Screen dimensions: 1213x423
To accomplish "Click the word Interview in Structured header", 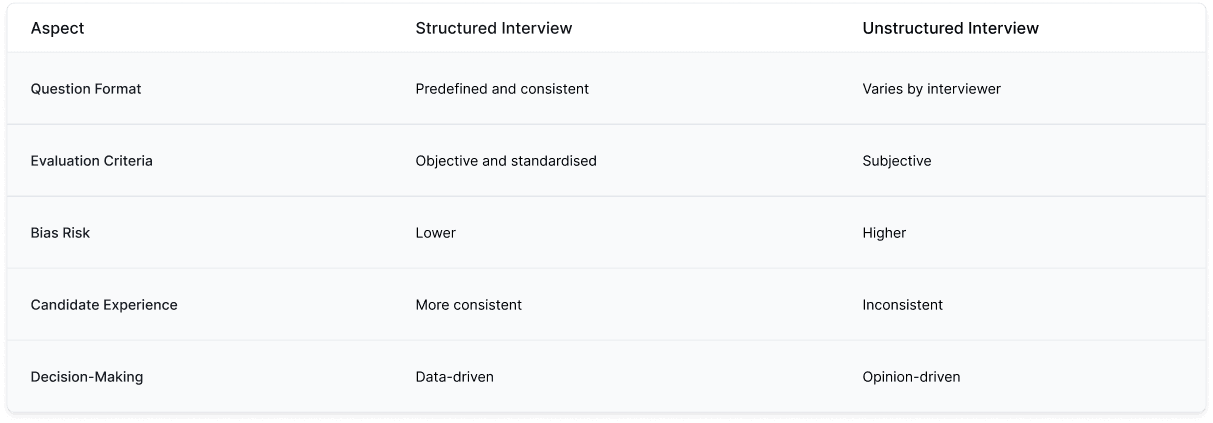I will point(539,28).
